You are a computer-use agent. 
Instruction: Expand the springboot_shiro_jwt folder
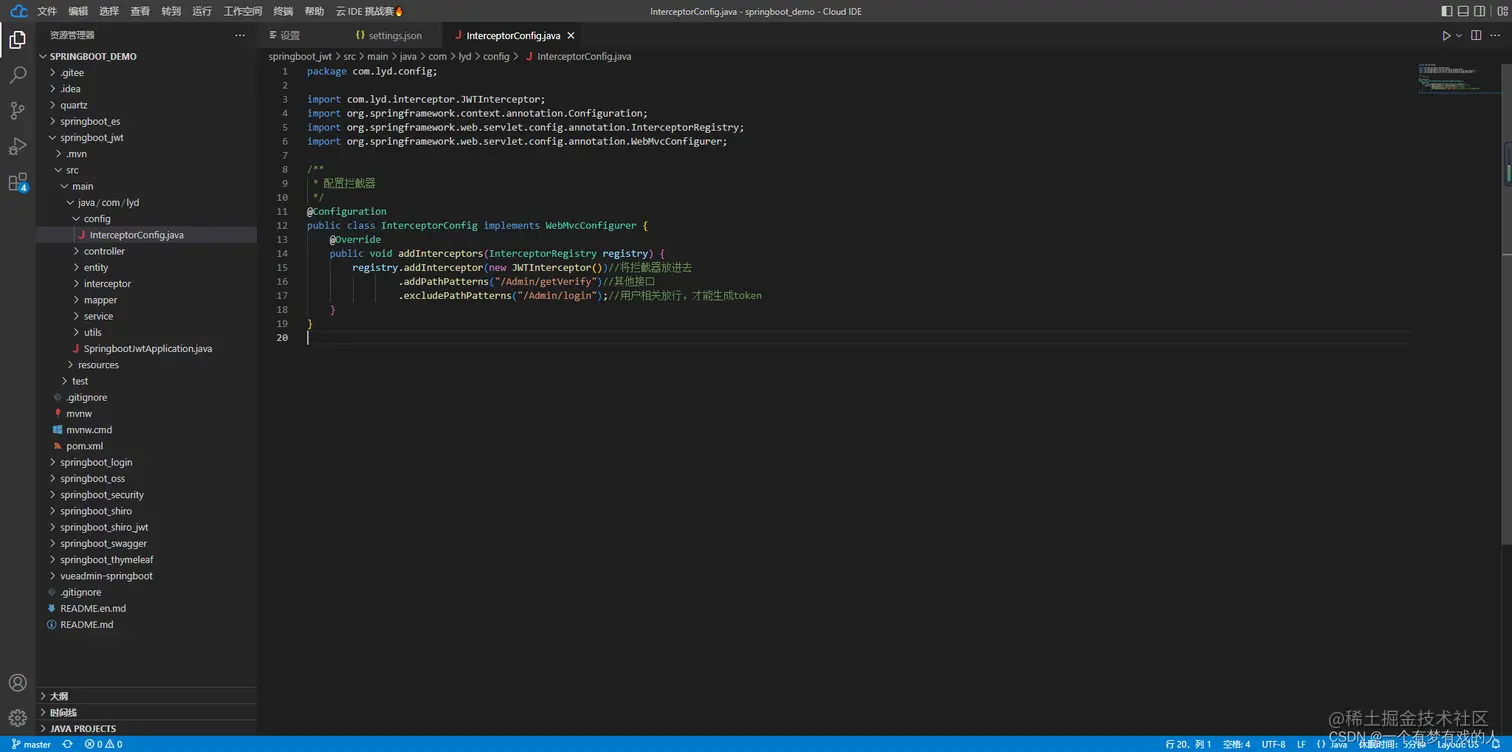147,527
